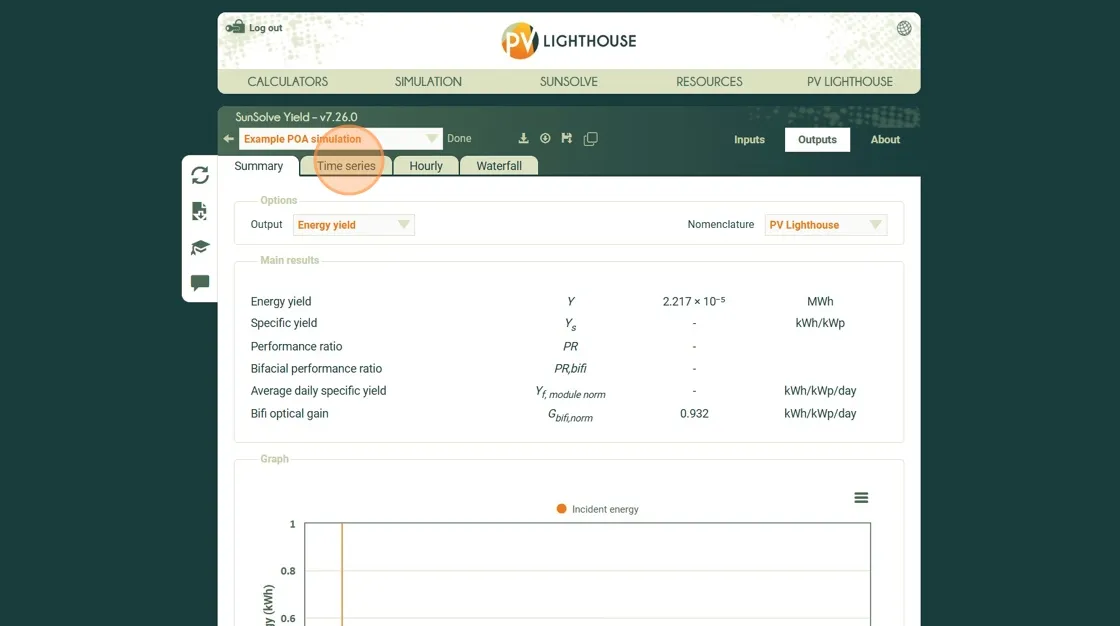Click the duplicate simulation icon
Image resolution: width=1120 pixels, height=626 pixels.
click(x=590, y=139)
